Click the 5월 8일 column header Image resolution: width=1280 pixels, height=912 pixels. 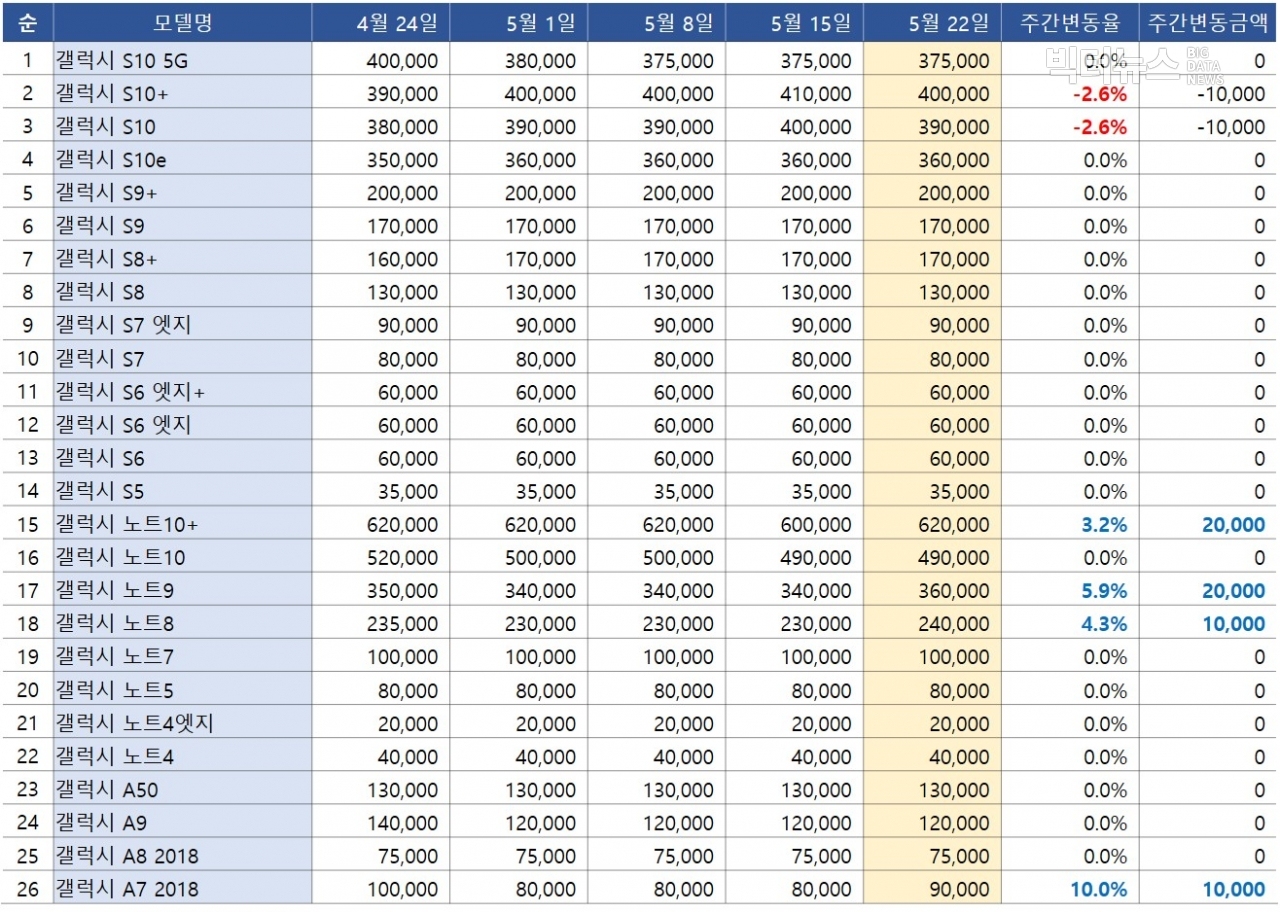click(657, 23)
